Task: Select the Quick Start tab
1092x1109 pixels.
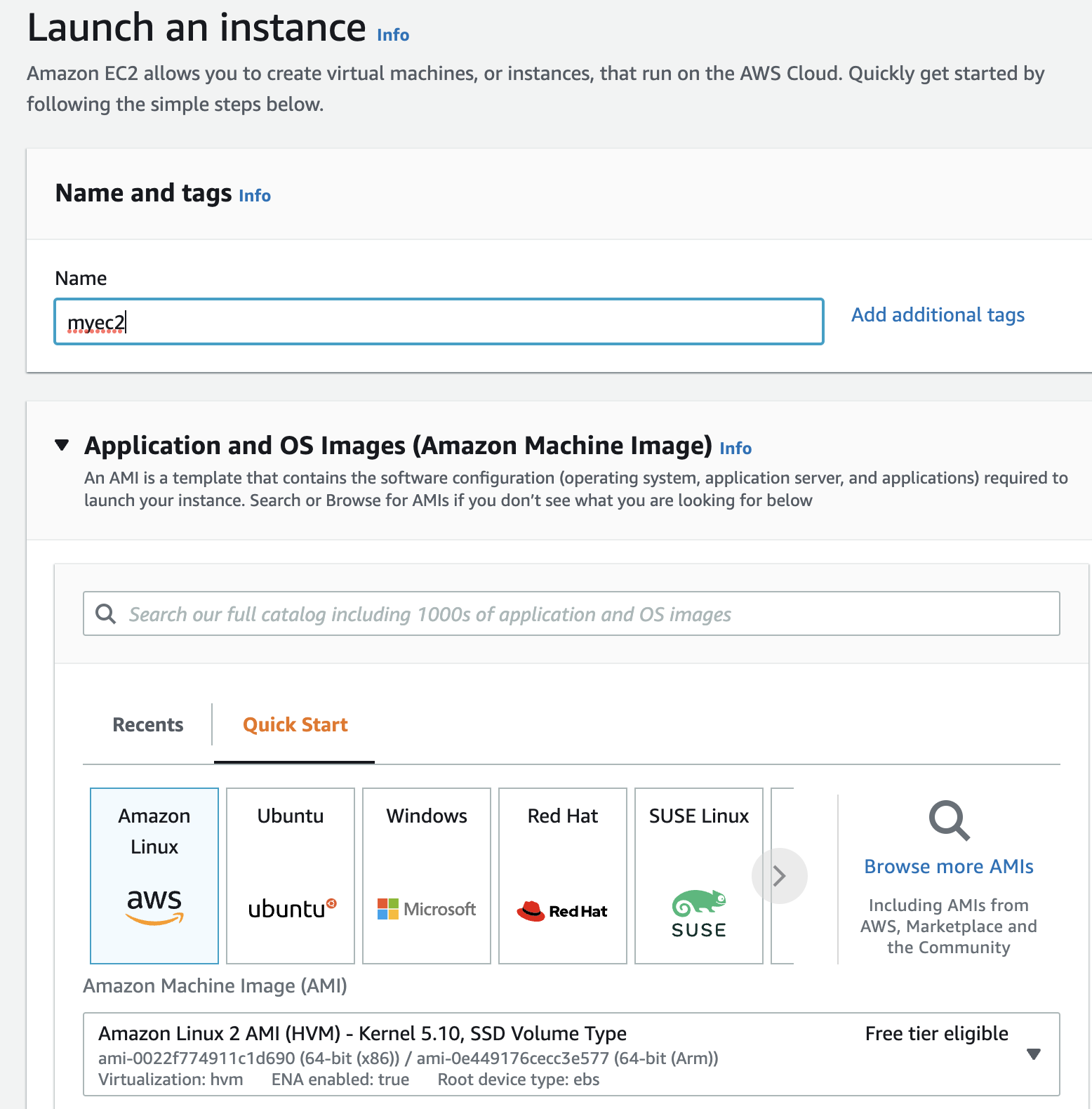Action: 295,724
